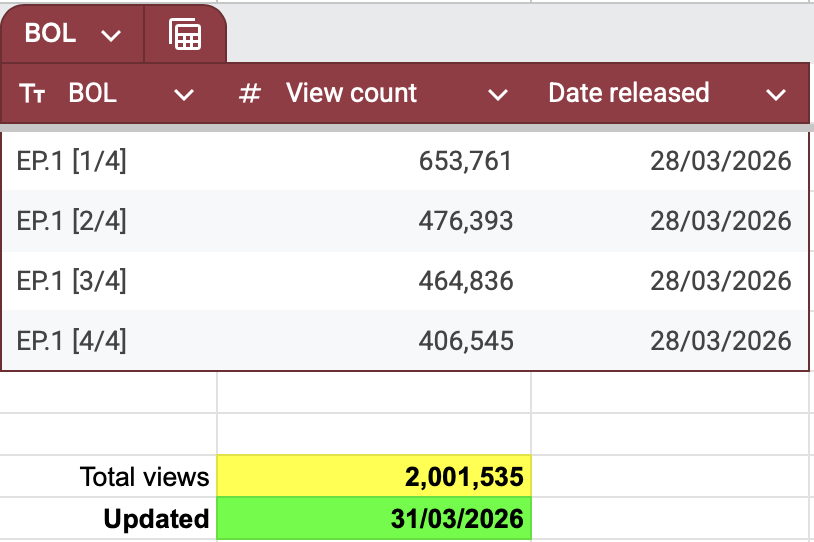This screenshot has width=814, height=542.
Task: Expand the View count column dropdown
Action: [x=498, y=94]
